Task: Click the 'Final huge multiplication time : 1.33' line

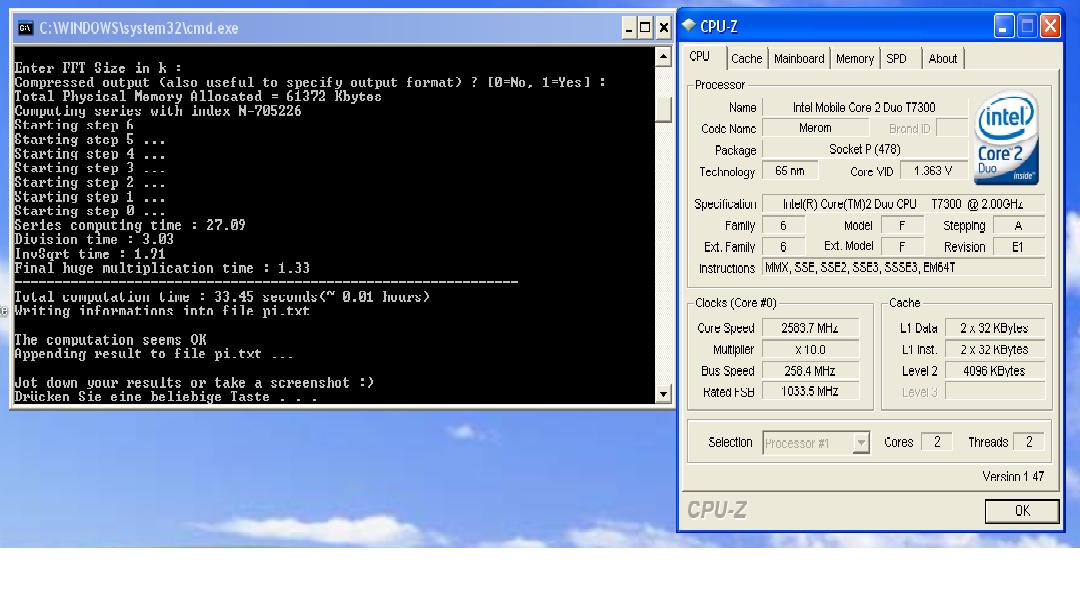Action: pos(162,268)
